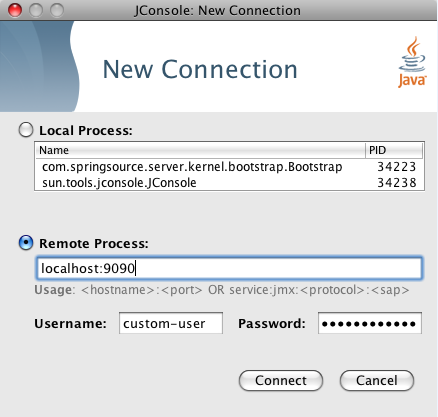Click PID 34238 in the process table
The width and height of the screenshot is (438, 417).
397,183
